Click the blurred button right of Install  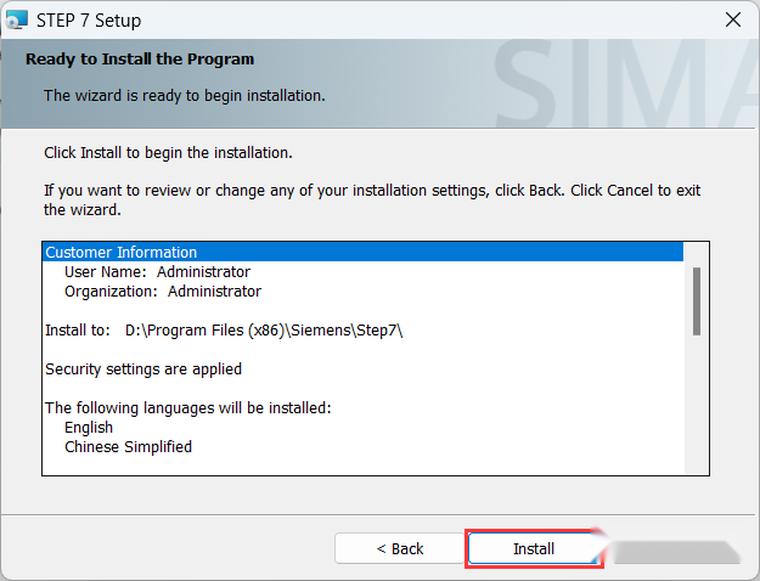click(676, 551)
